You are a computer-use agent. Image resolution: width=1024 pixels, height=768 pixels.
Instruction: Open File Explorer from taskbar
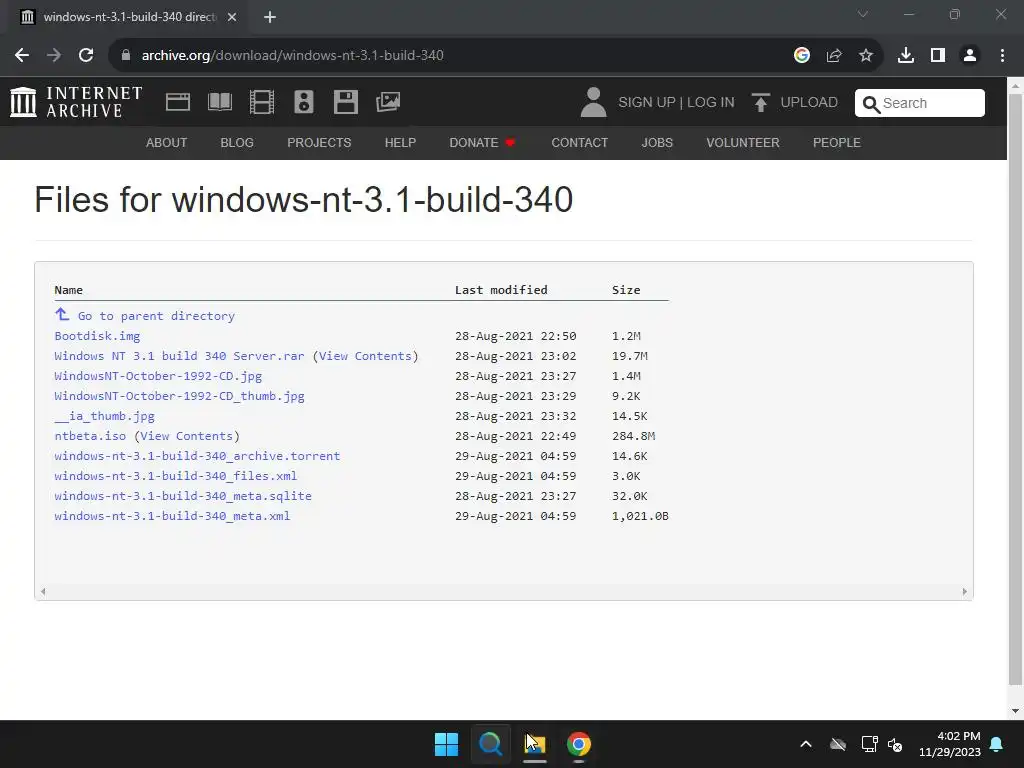coord(535,744)
